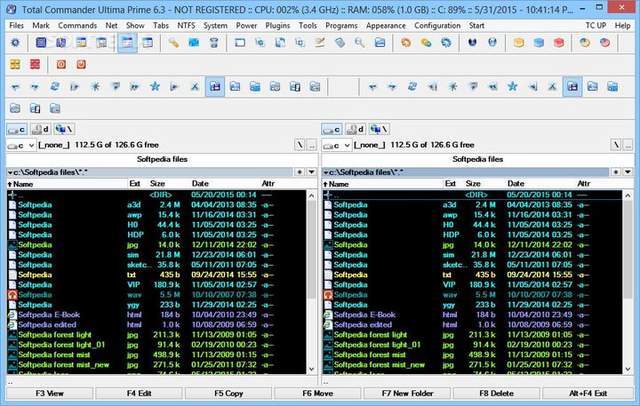Open the Plugins menu
This screenshot has height=406, width=640.
pyautogui.click(x=278, y=25)
